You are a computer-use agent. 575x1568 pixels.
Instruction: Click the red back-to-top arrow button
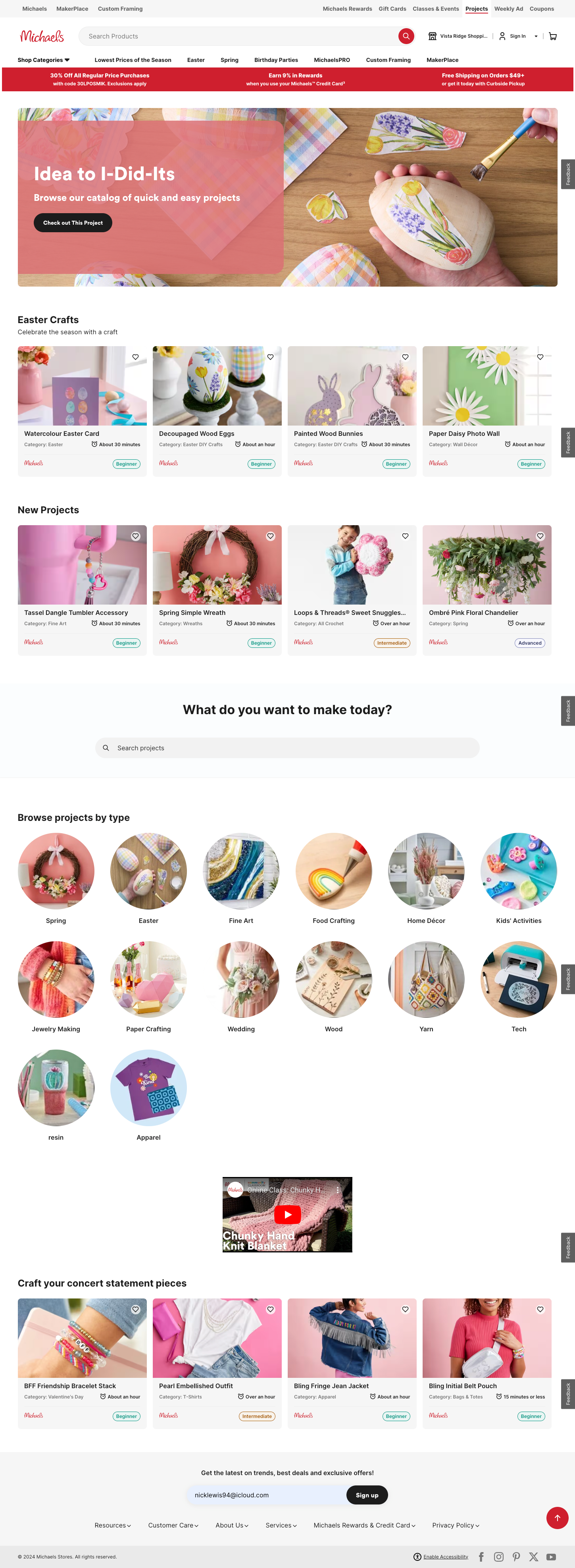558,1518
